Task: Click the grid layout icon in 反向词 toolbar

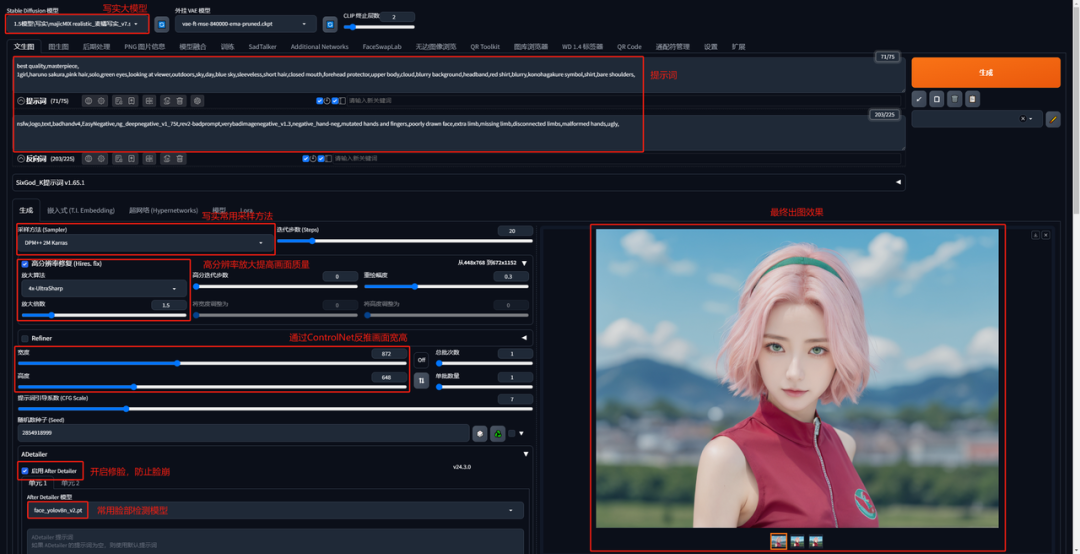Action: 149,158
